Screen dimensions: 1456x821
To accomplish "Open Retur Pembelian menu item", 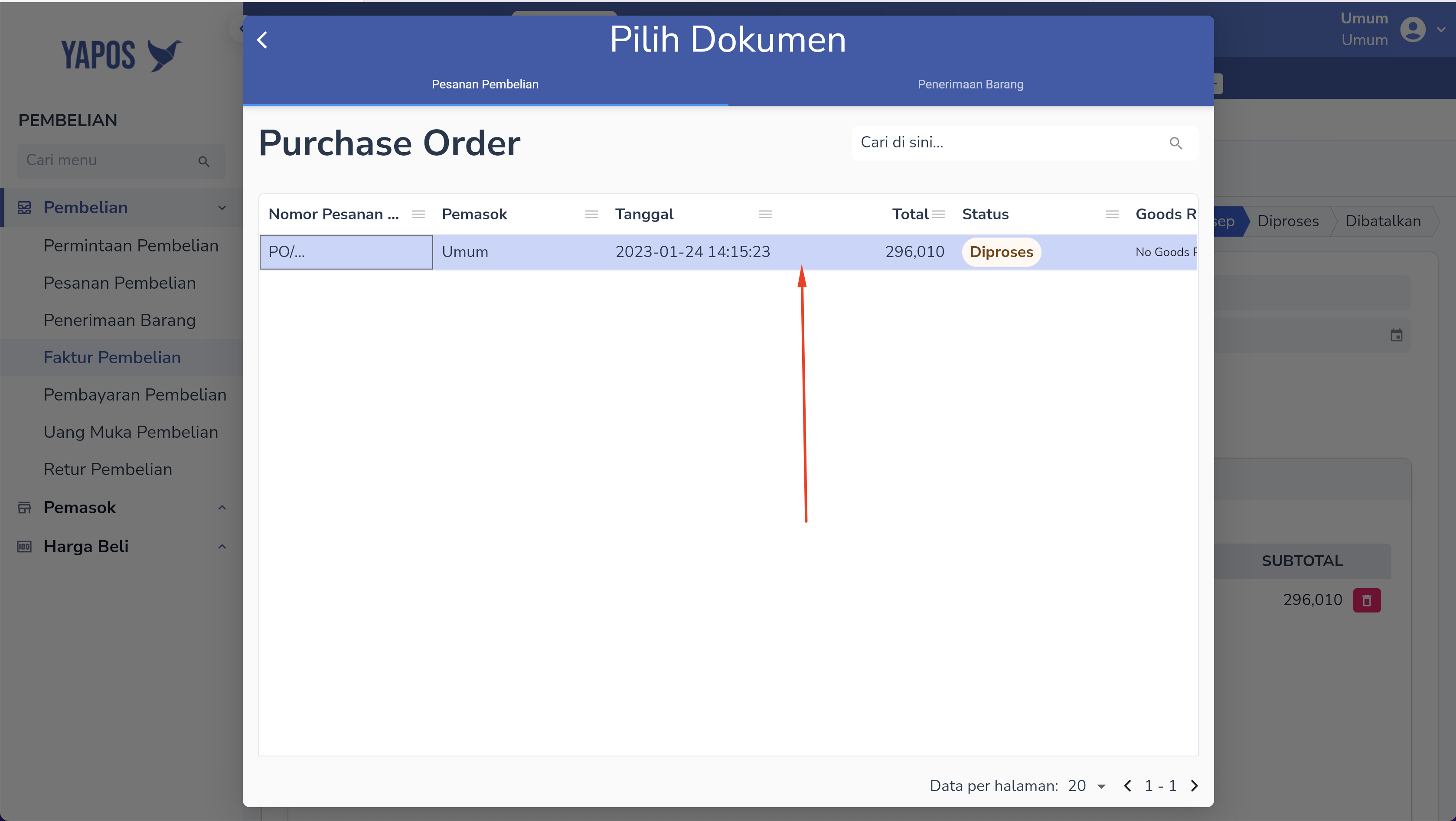I will coord(108,469).
